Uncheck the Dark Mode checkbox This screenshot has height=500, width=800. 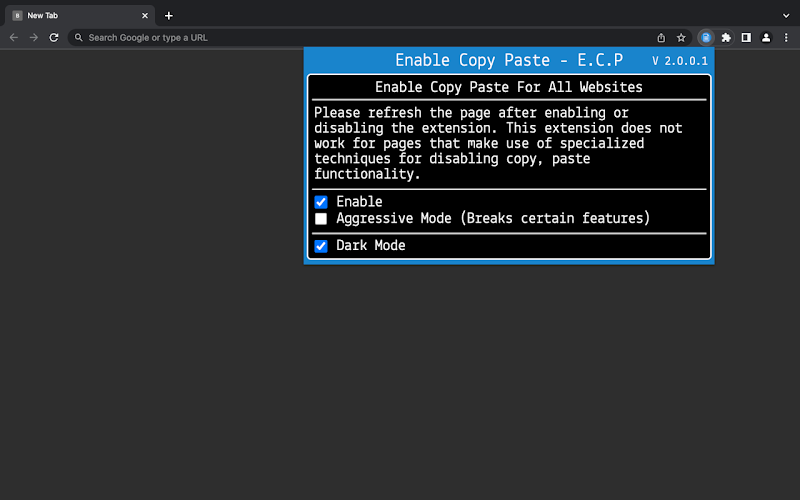(321, 246)
